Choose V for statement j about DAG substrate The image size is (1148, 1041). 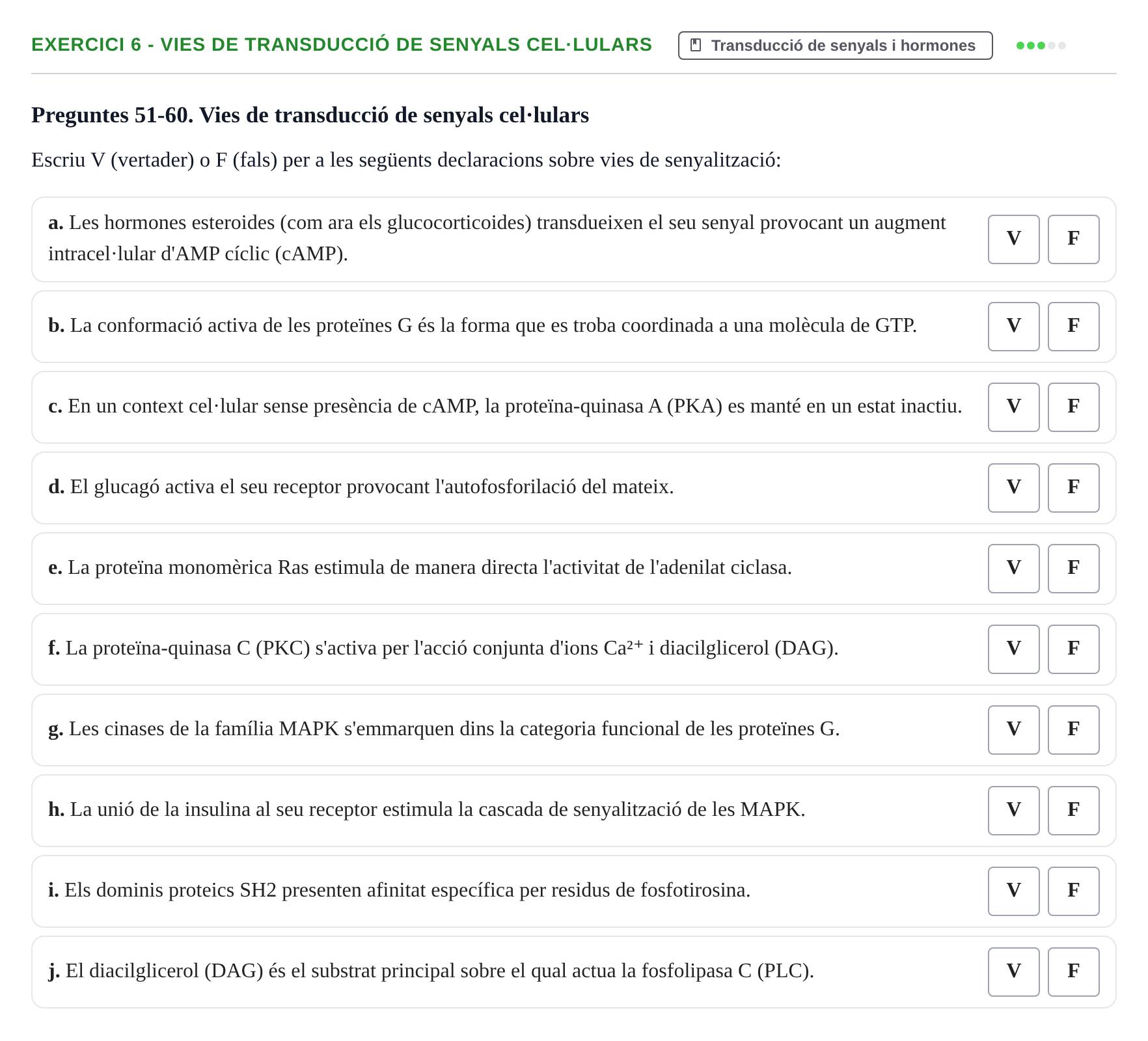pos(1013,972)
